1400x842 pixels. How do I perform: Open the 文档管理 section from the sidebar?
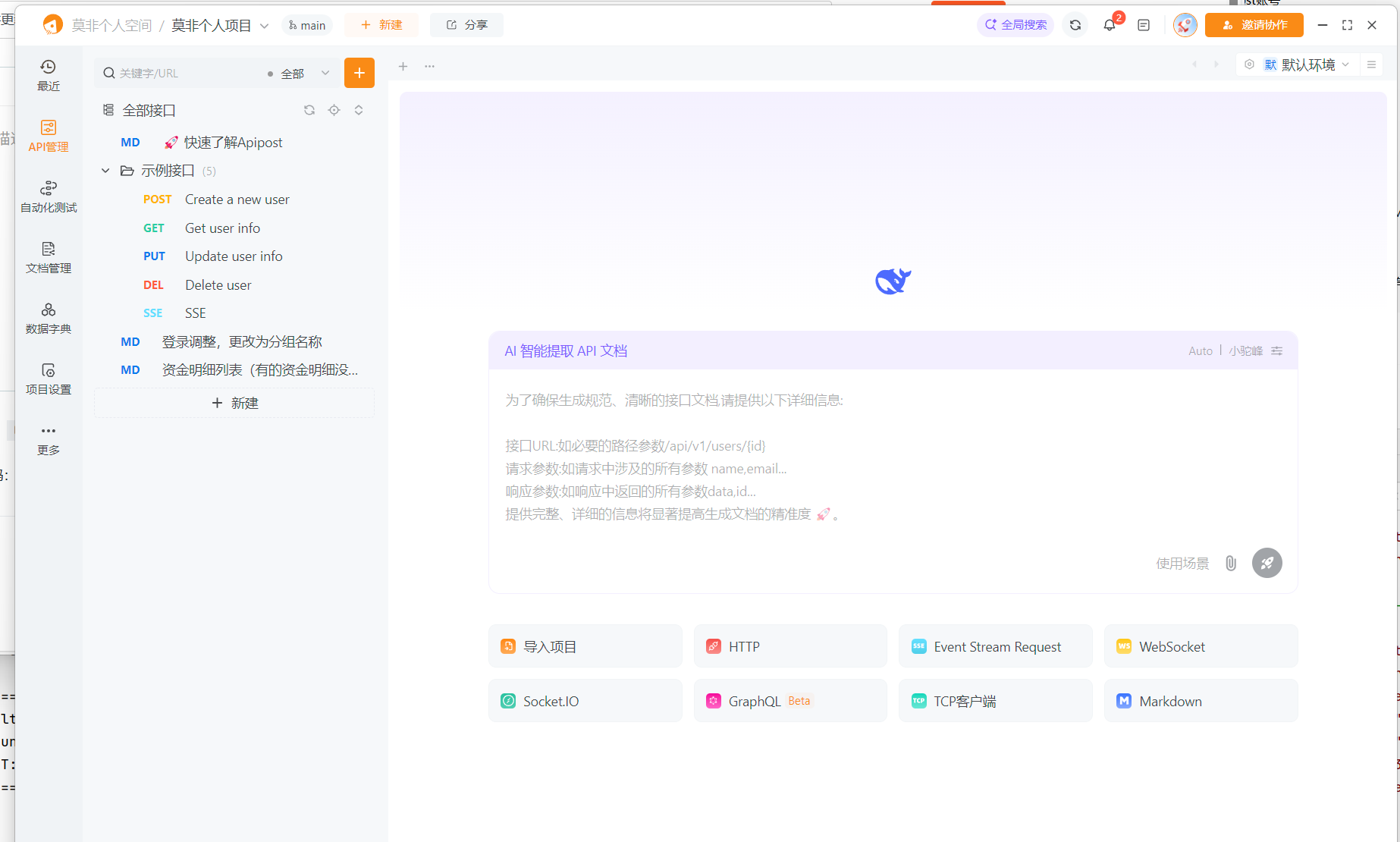point(48,256)
